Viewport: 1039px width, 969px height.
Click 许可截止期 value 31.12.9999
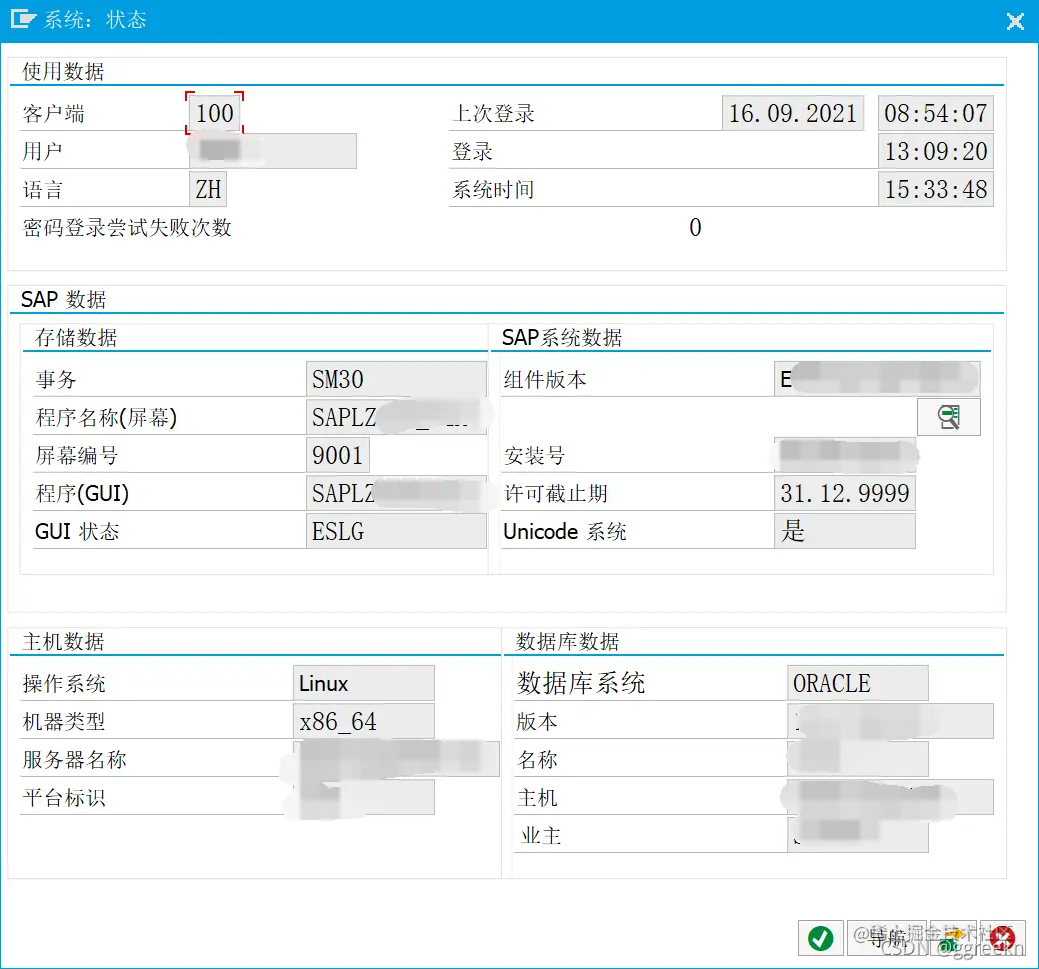(x=845, y=493)
